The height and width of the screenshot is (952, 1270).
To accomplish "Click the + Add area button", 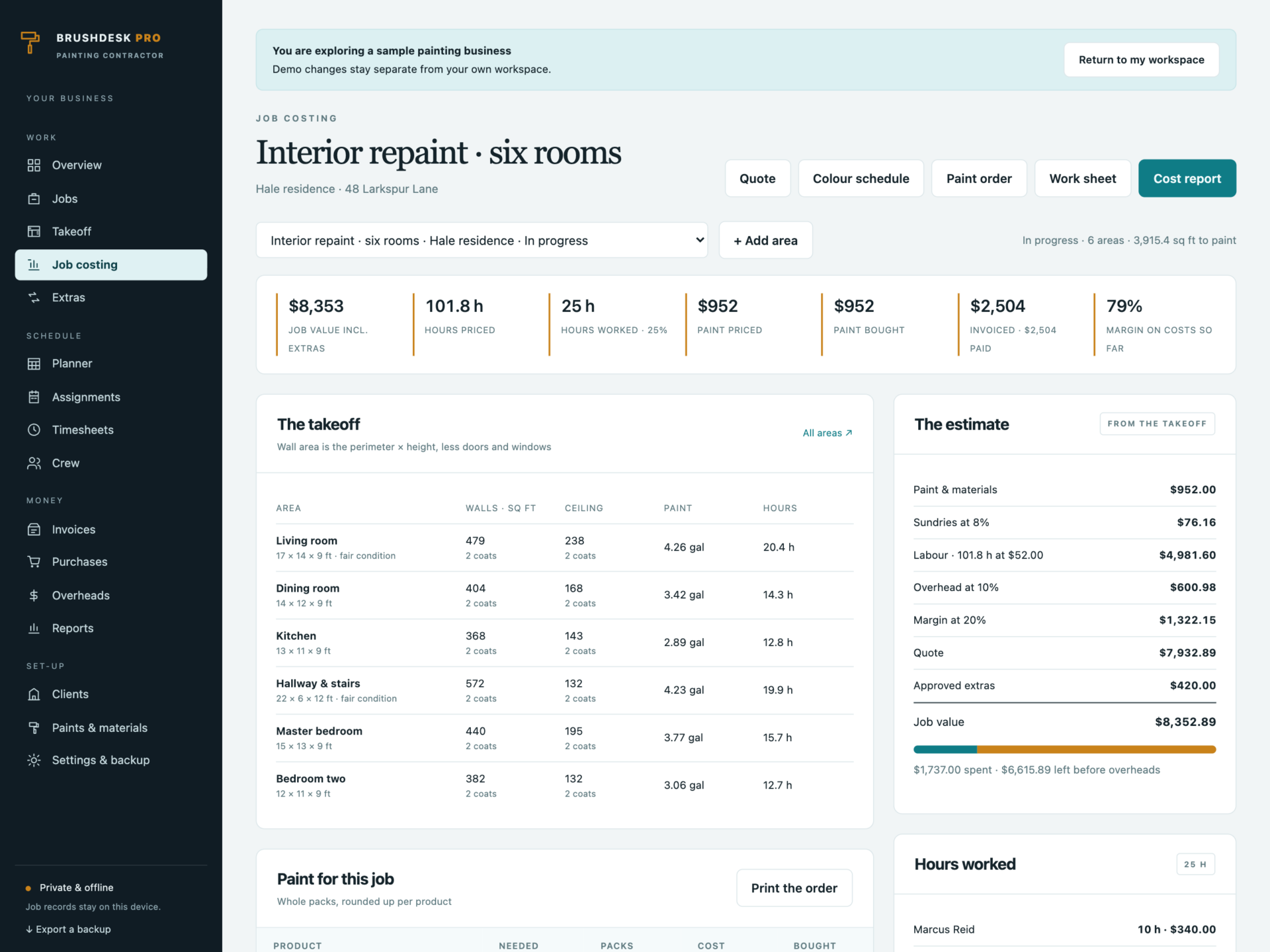I will tap(765, 240).
